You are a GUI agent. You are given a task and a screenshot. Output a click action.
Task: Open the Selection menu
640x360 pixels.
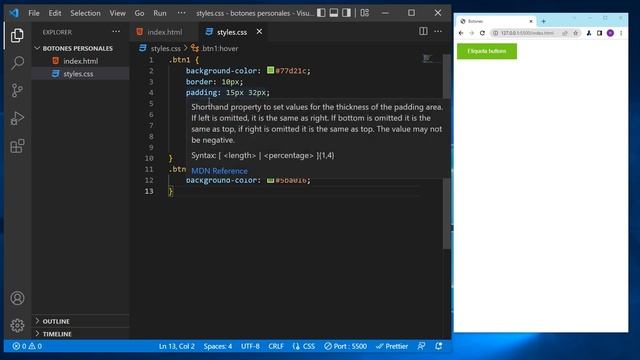(x=85, y=13)
